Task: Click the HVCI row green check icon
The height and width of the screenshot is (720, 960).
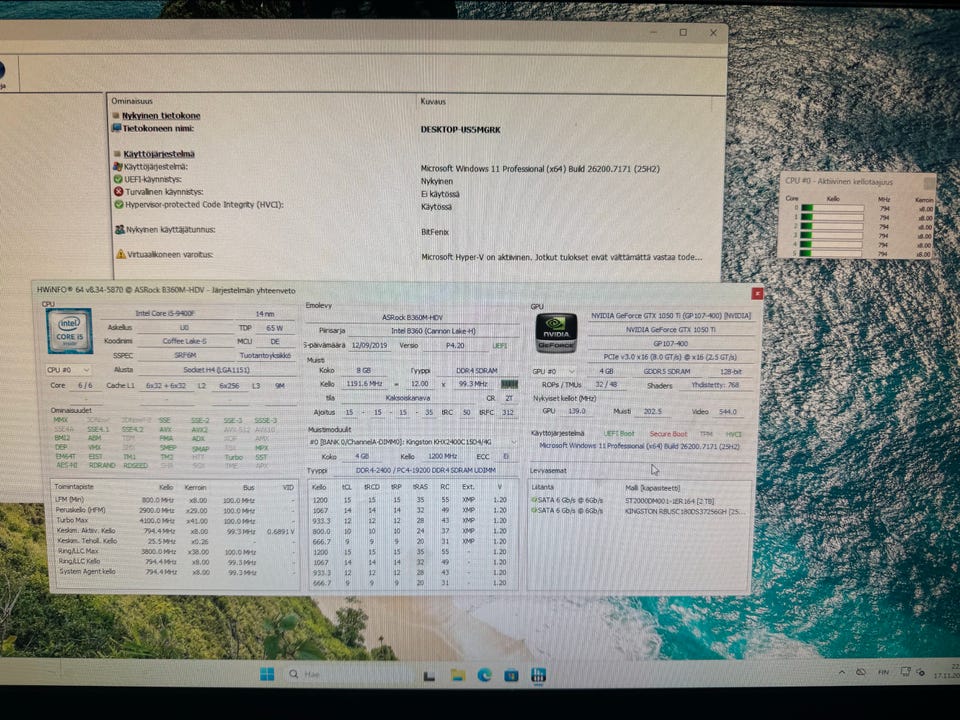Action: 119,204
